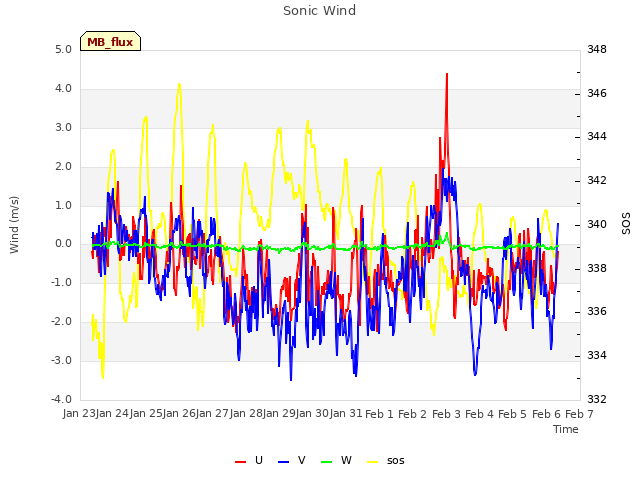Click the blue V legend color marker

point(283,462)
